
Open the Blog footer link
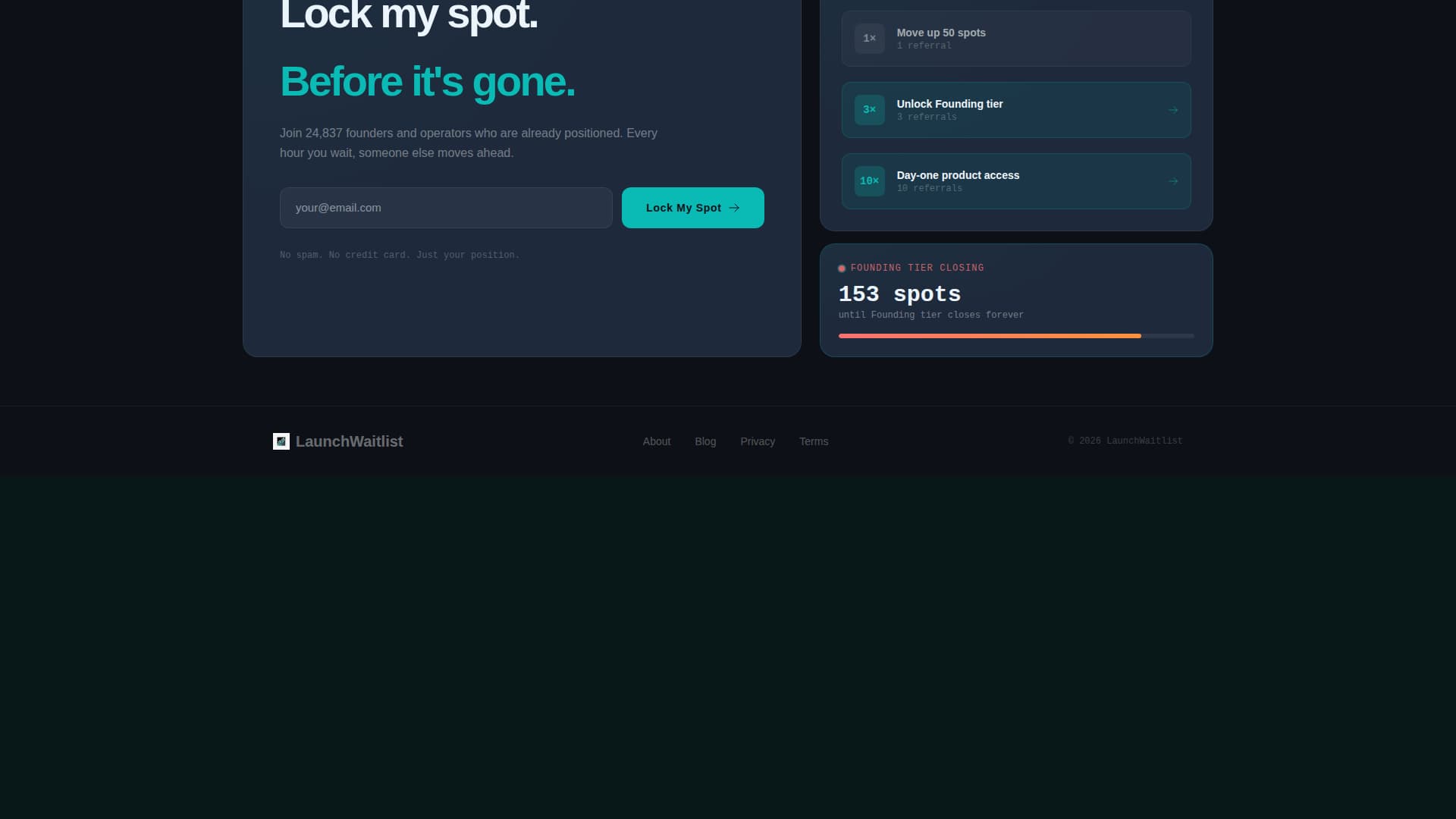(705, 441)
